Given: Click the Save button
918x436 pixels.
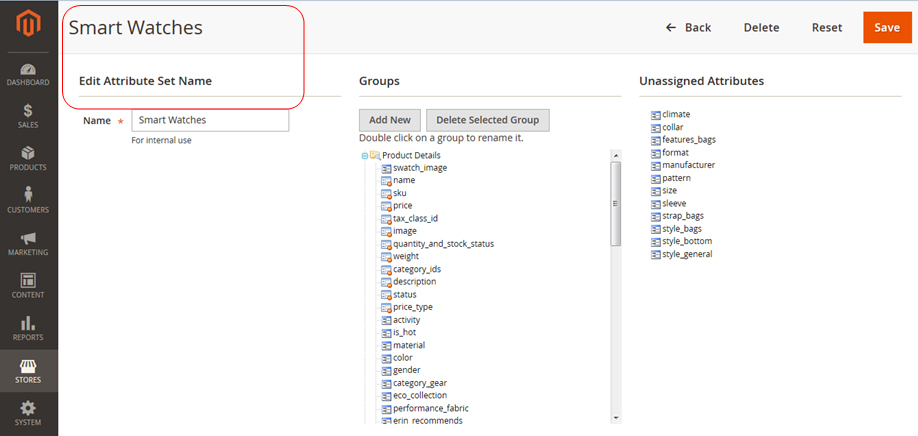Looking at the screenshot, I should coord(887,28).
